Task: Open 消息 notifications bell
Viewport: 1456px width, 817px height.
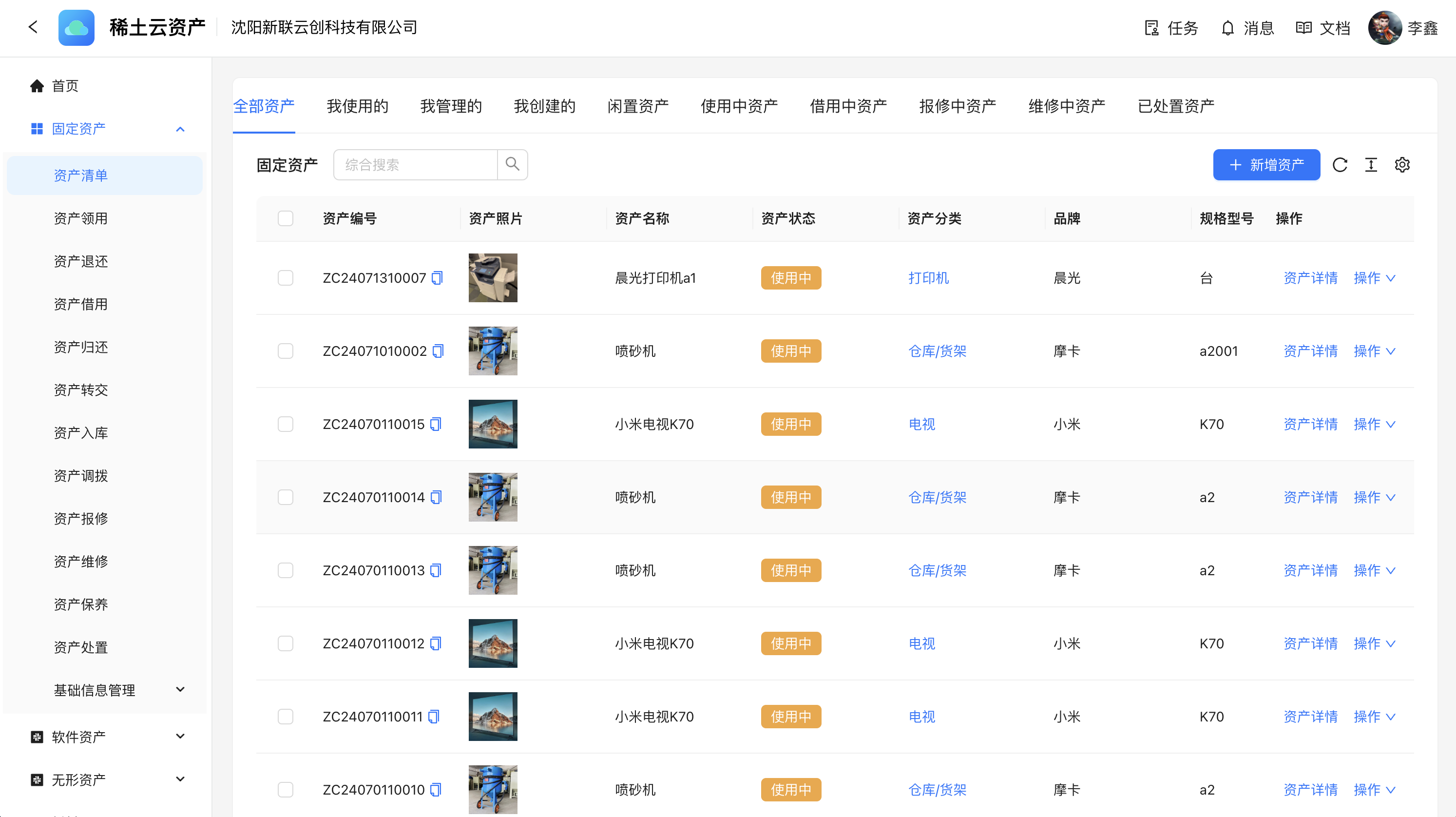Action: 1227,28
